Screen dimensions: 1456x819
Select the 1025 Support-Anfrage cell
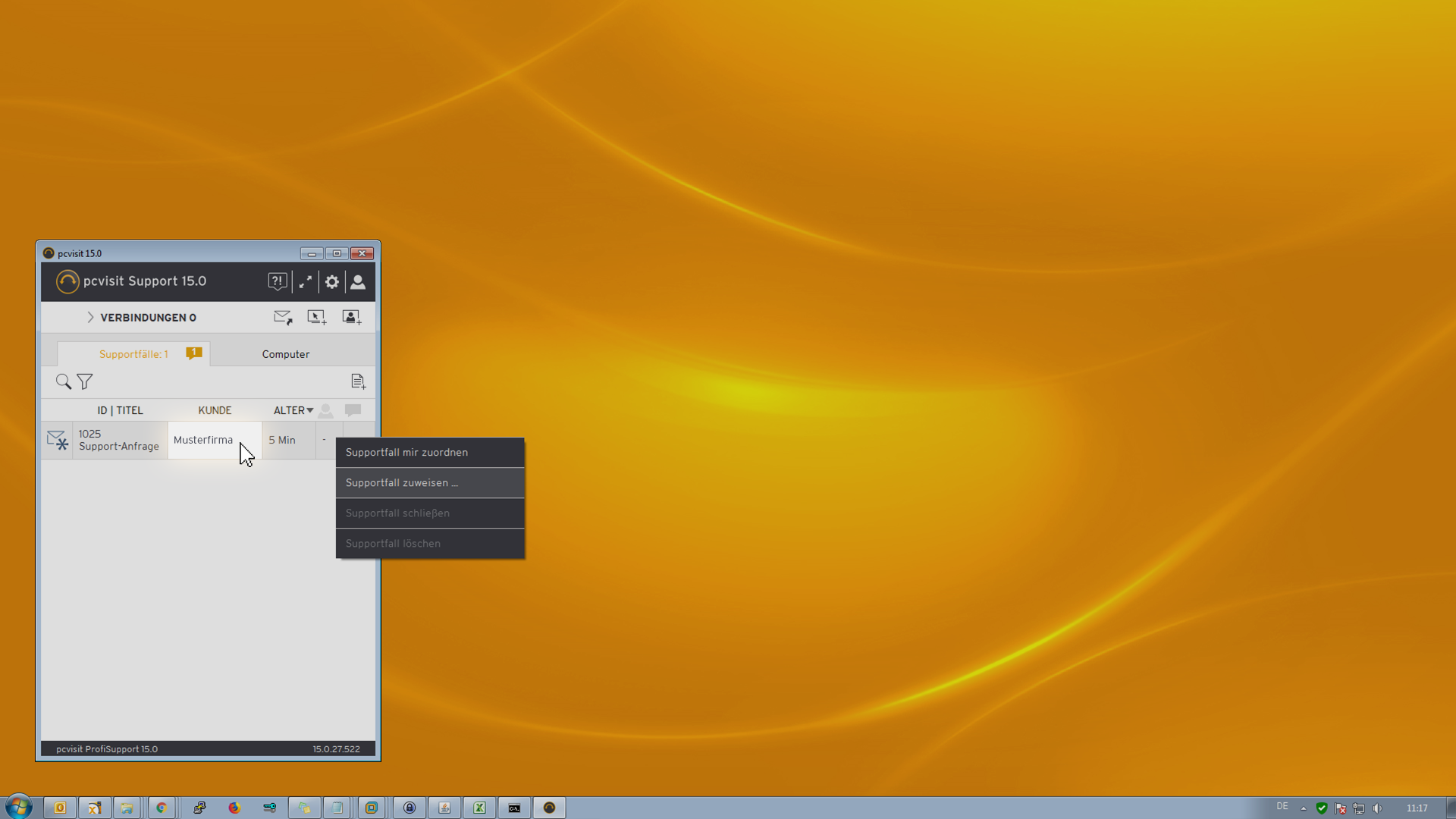[x=119, y=441]
